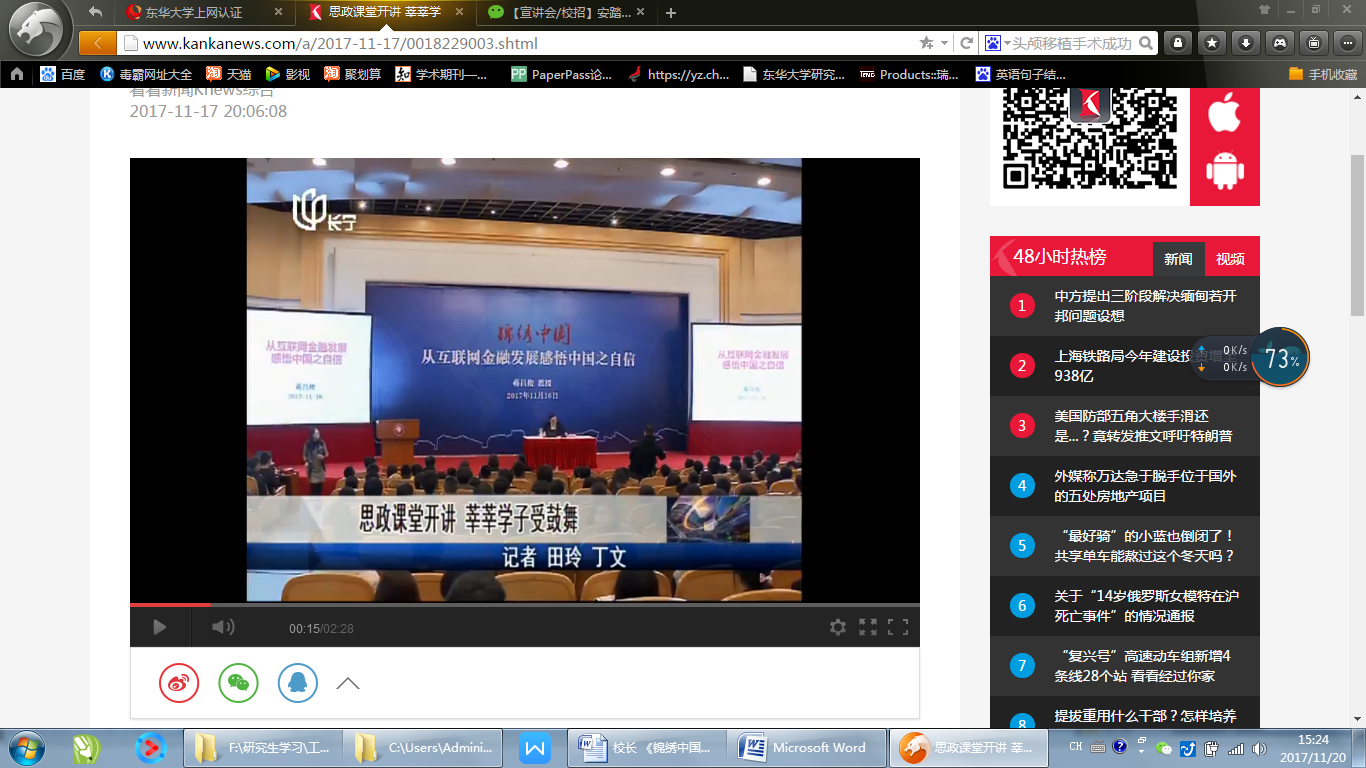Play the paused video

[x=159, y=627]
